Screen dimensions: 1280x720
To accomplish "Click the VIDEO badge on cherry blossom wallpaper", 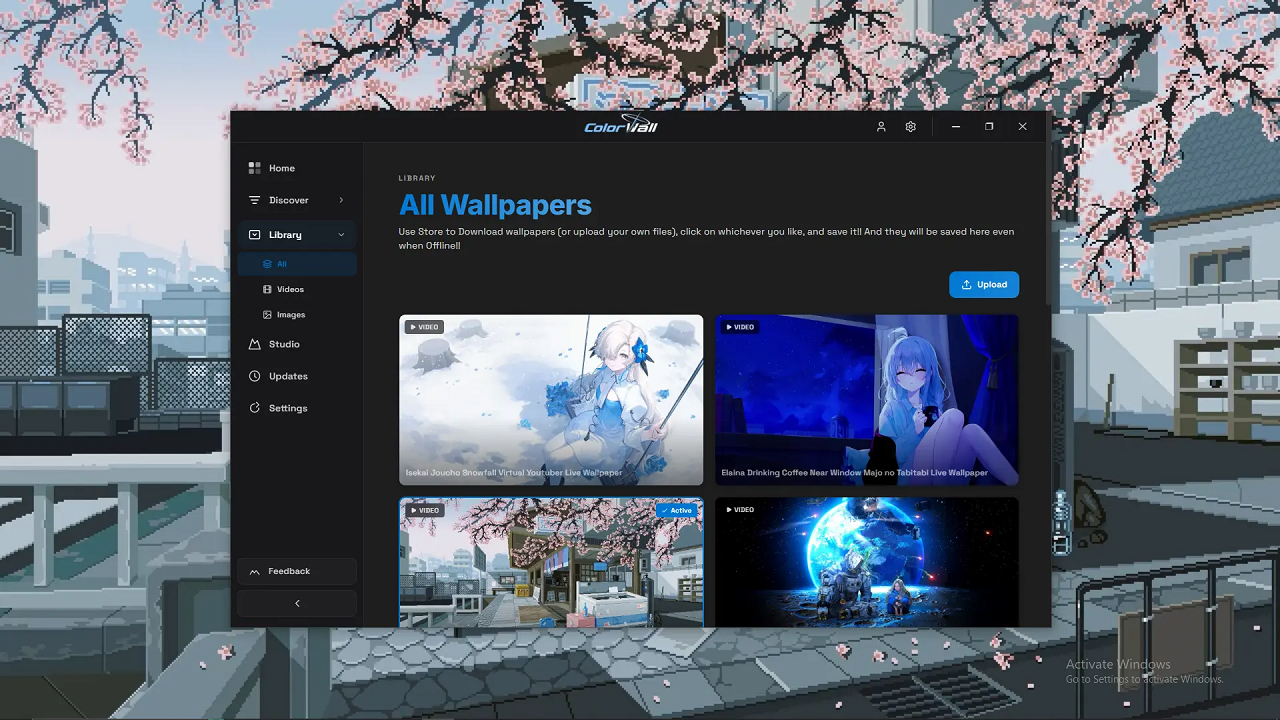I will [x=424, y=510].
